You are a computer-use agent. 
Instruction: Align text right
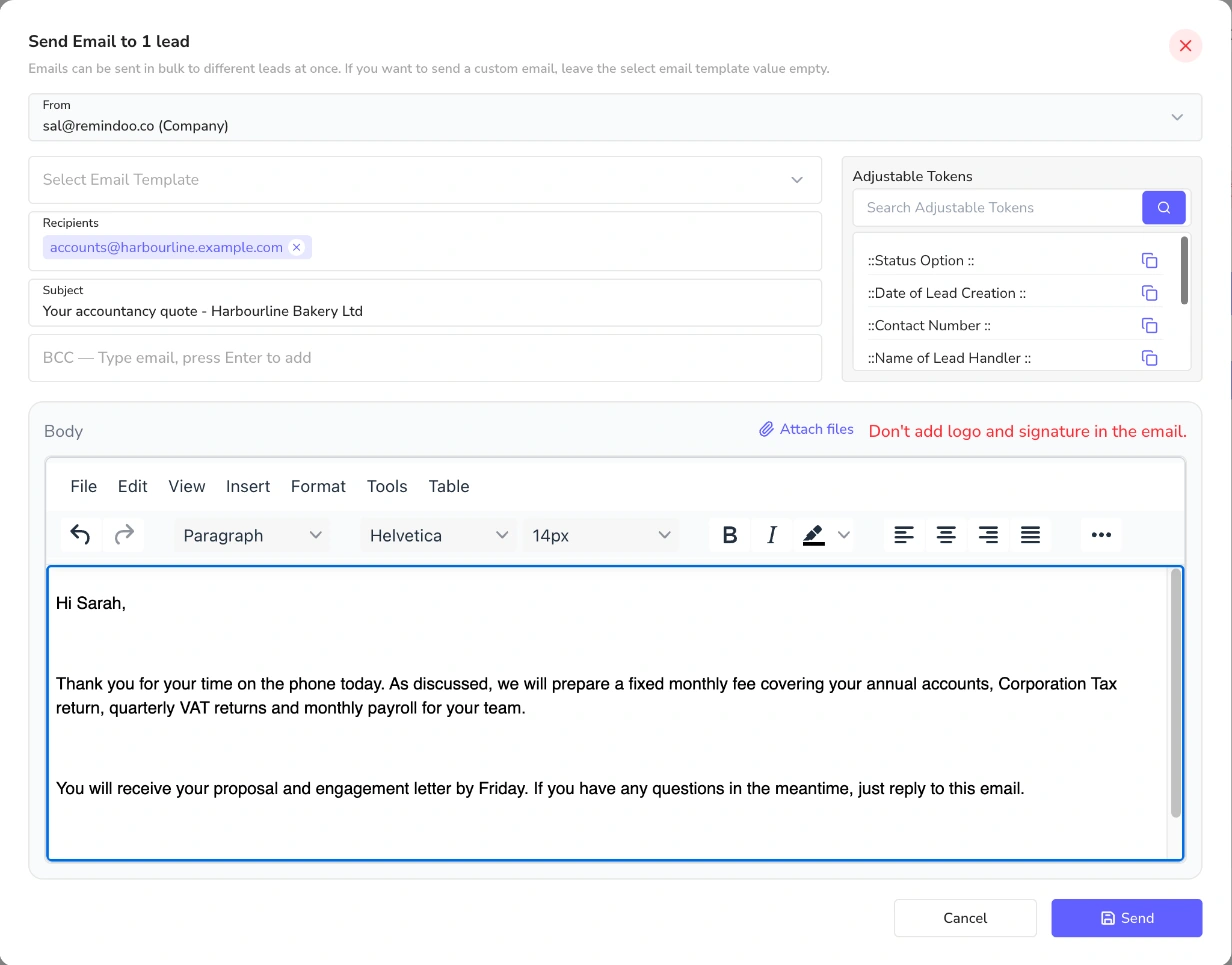click(988, 535)
